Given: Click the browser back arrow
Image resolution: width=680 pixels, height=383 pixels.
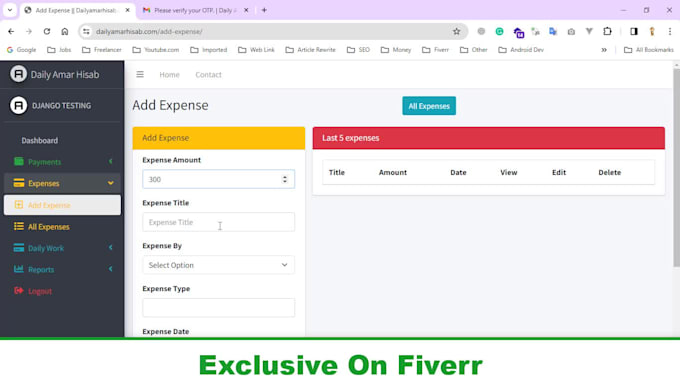Looking at the screenshot, I should (11, 31).
